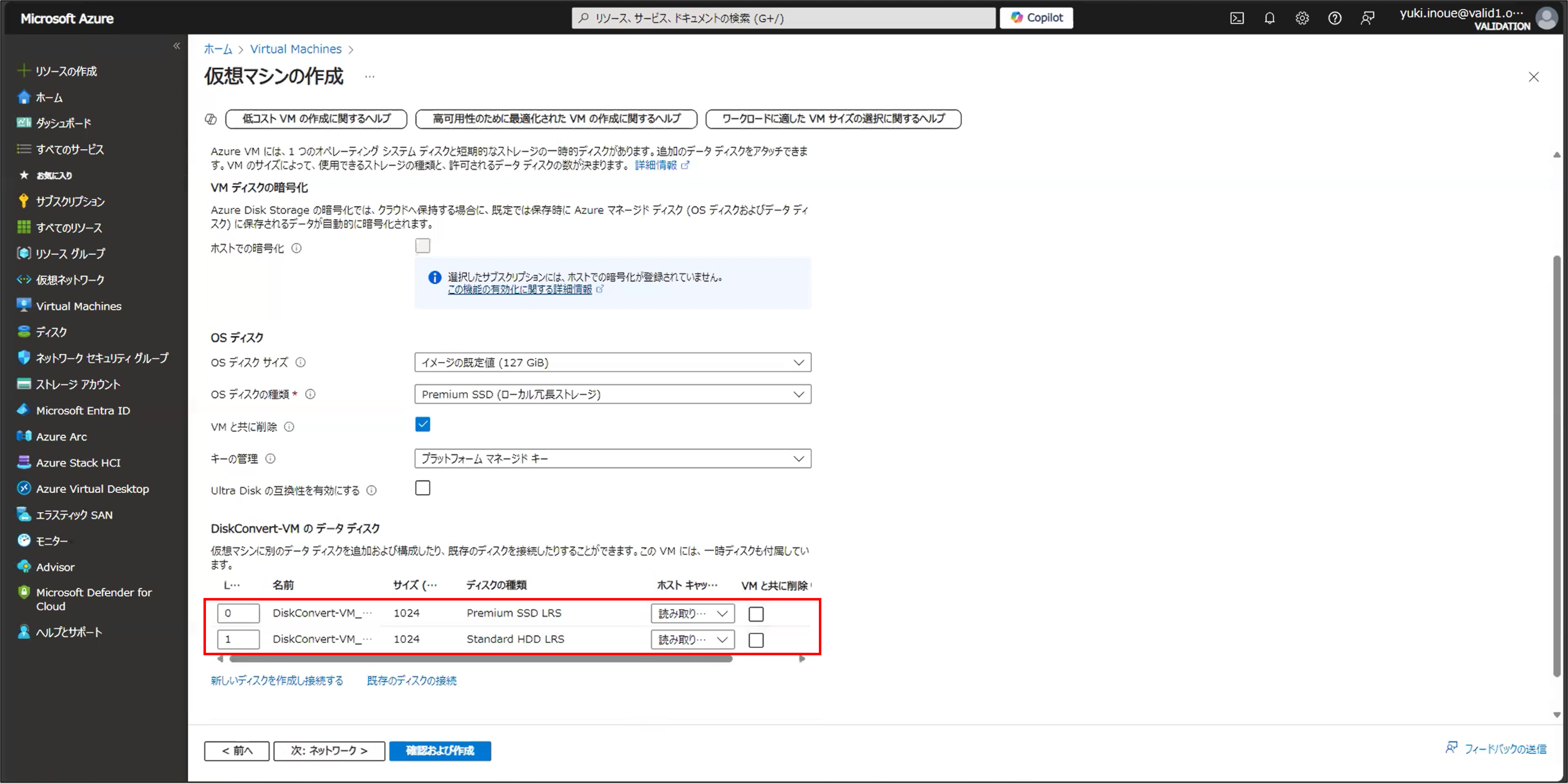
Task: Click 確認および作成 button
Action: 440,751
